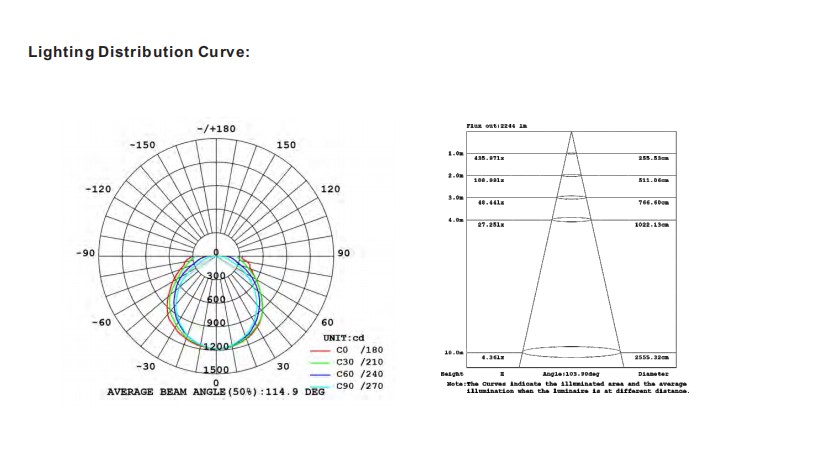Click the '90' angle label on the right
Screen dimensions: 839x455
[344, 253]
